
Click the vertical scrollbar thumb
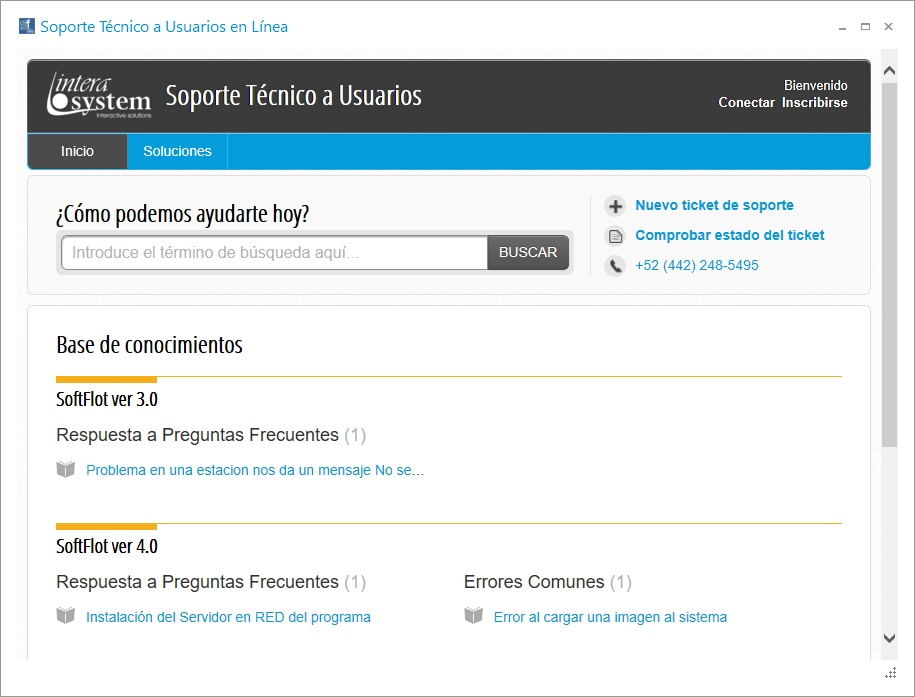coord(889,260)
